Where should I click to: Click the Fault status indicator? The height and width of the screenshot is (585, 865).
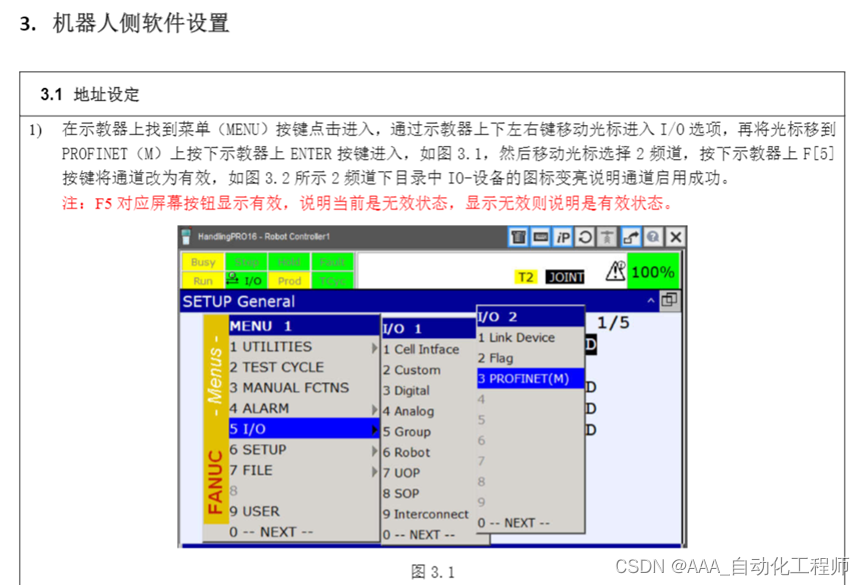332,262
